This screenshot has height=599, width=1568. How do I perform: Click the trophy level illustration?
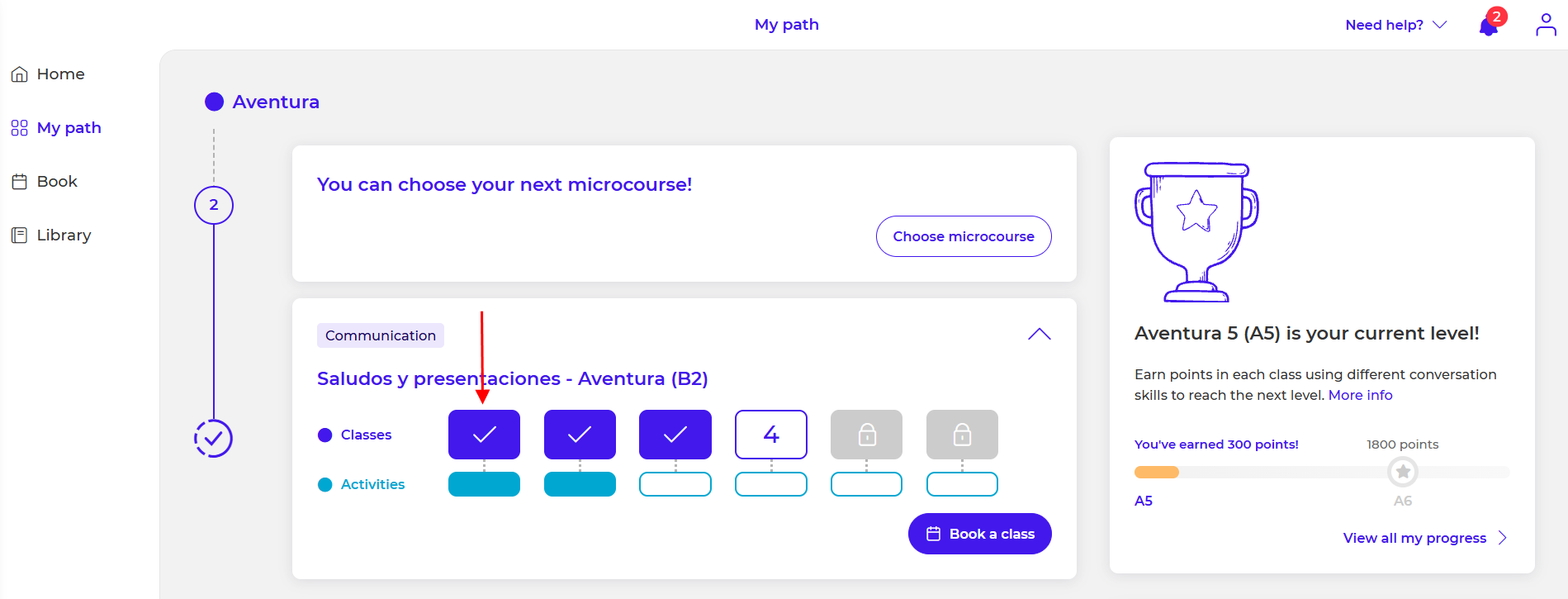[1196, 232]
